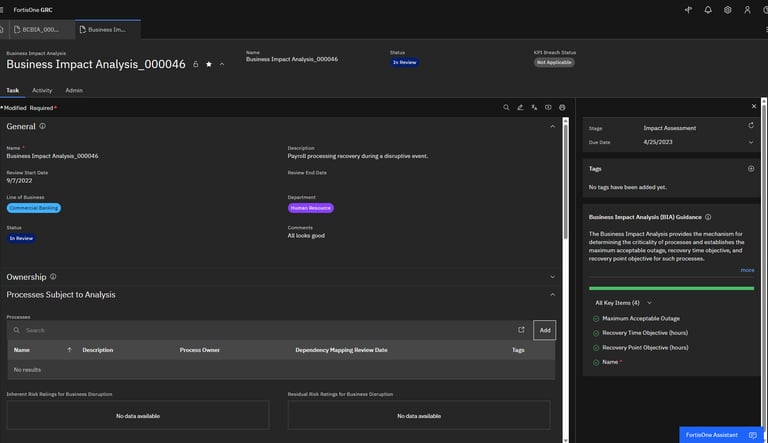Switch to the Task tab
This screenshot has width=768, height=443.
(x=13, y=90)
